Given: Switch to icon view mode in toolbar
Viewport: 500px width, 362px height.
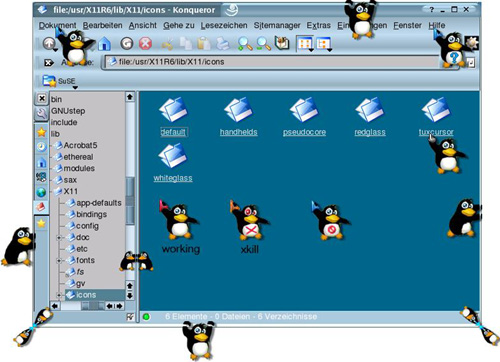Looking at the screenshot, I should click(x=304, y=44).
